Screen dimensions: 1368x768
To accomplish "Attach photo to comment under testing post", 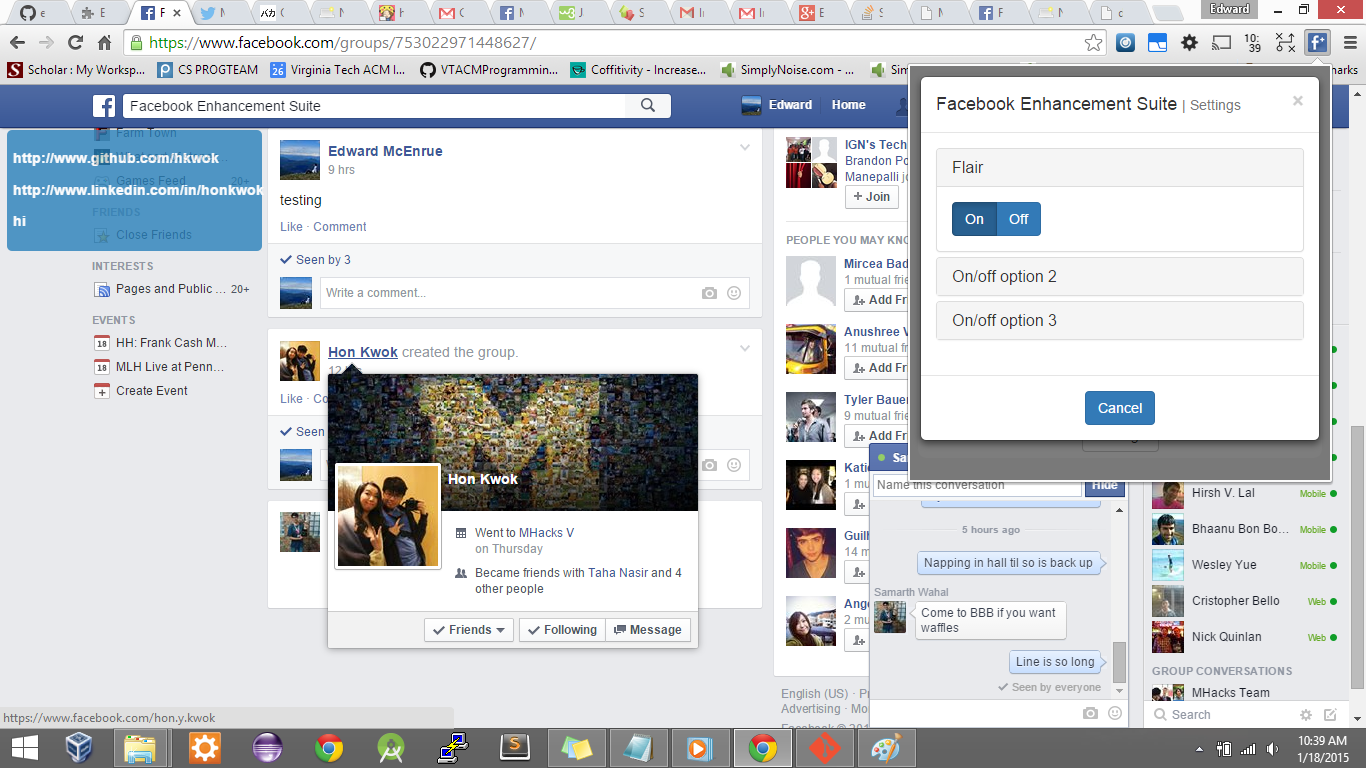I will pos(709,293).
